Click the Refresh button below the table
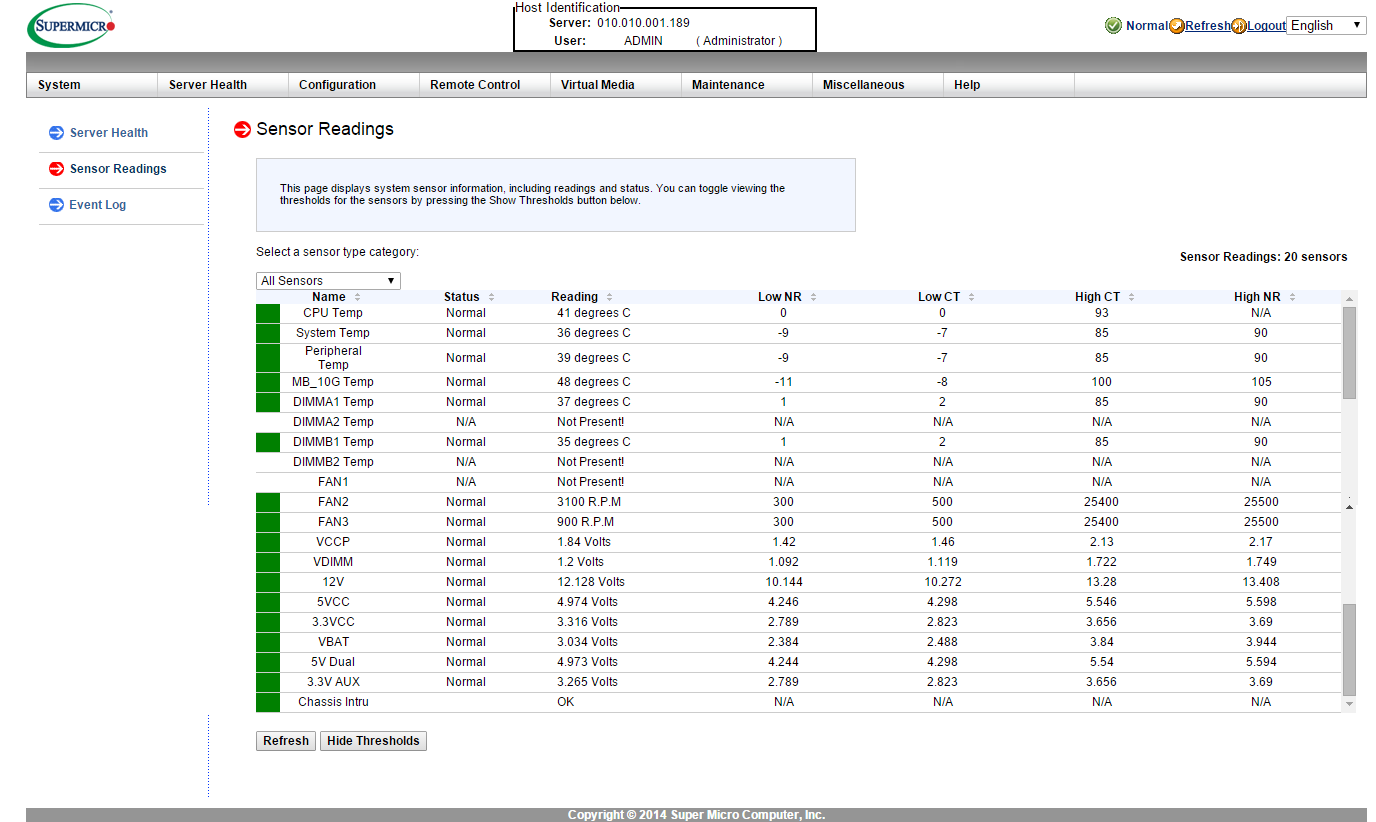The width and height of the screenshot is (1376, 822). tap(286, 741)
